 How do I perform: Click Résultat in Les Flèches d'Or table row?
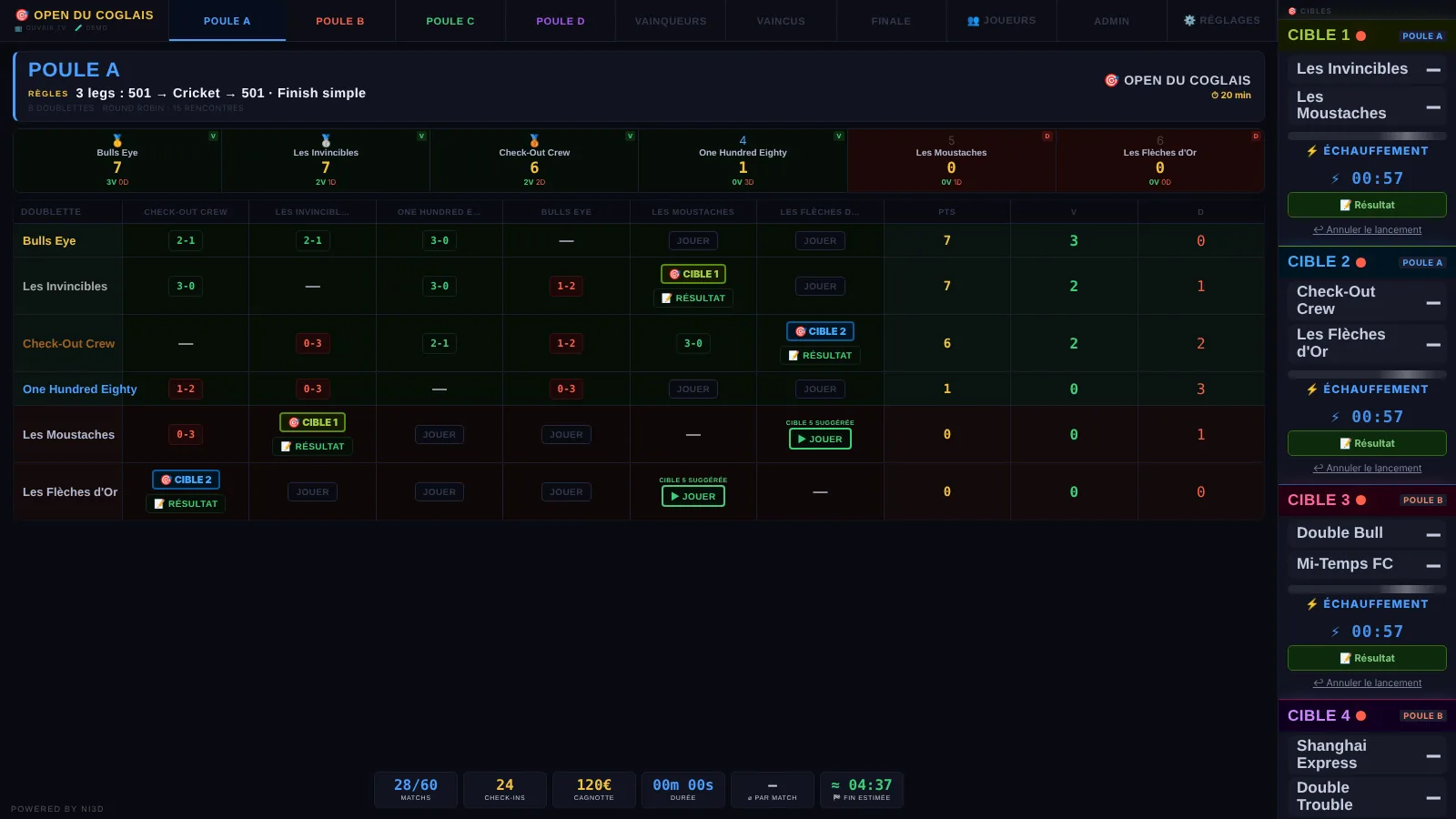point(186,504)
